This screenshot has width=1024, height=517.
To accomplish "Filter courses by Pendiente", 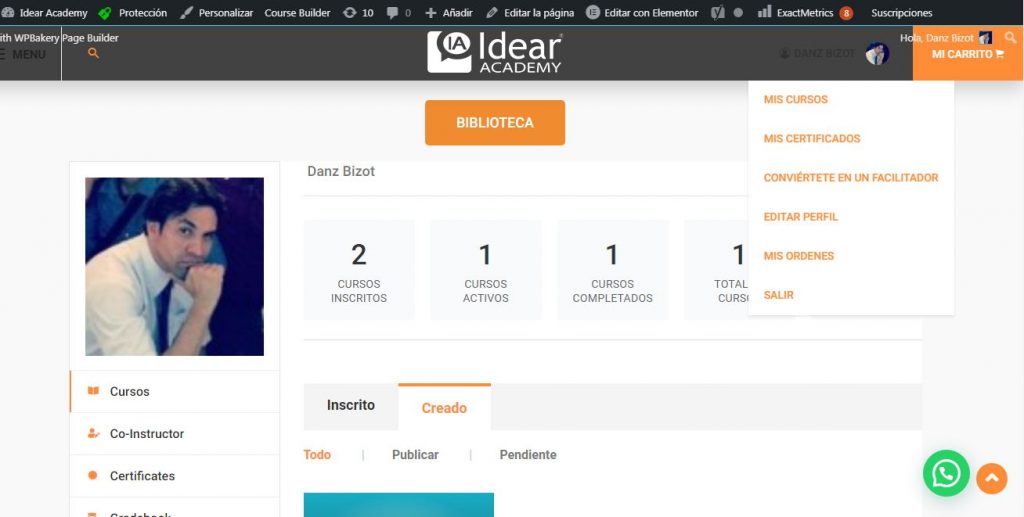I will [x=527, y=455].
